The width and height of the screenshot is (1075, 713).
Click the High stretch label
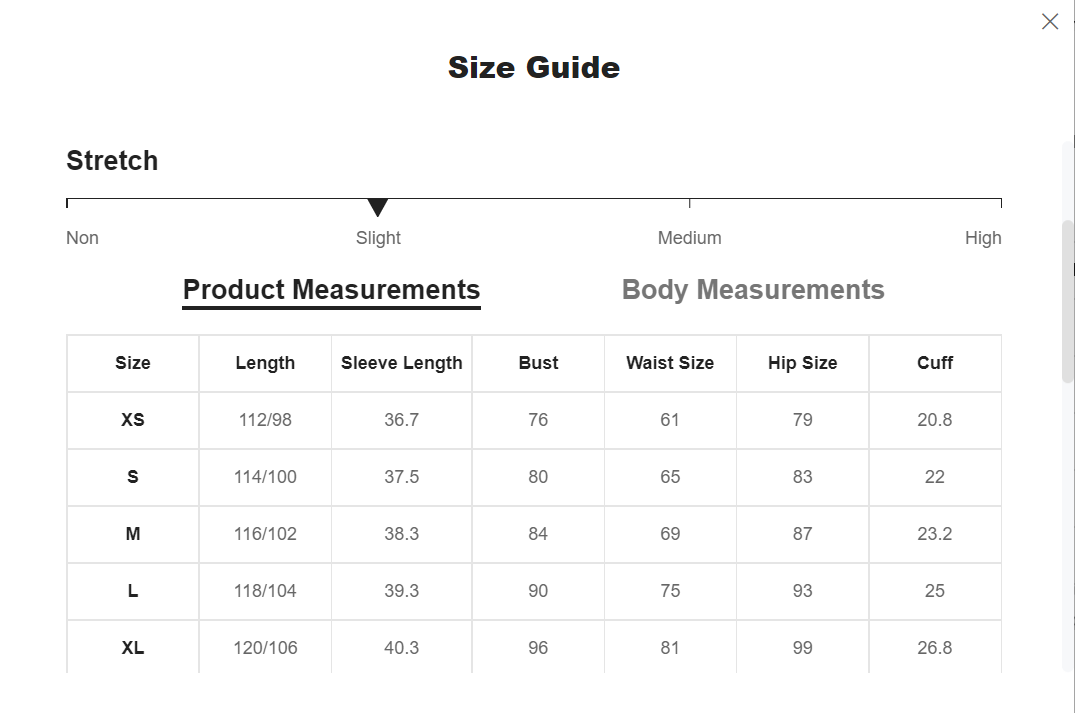click(983, 238)
